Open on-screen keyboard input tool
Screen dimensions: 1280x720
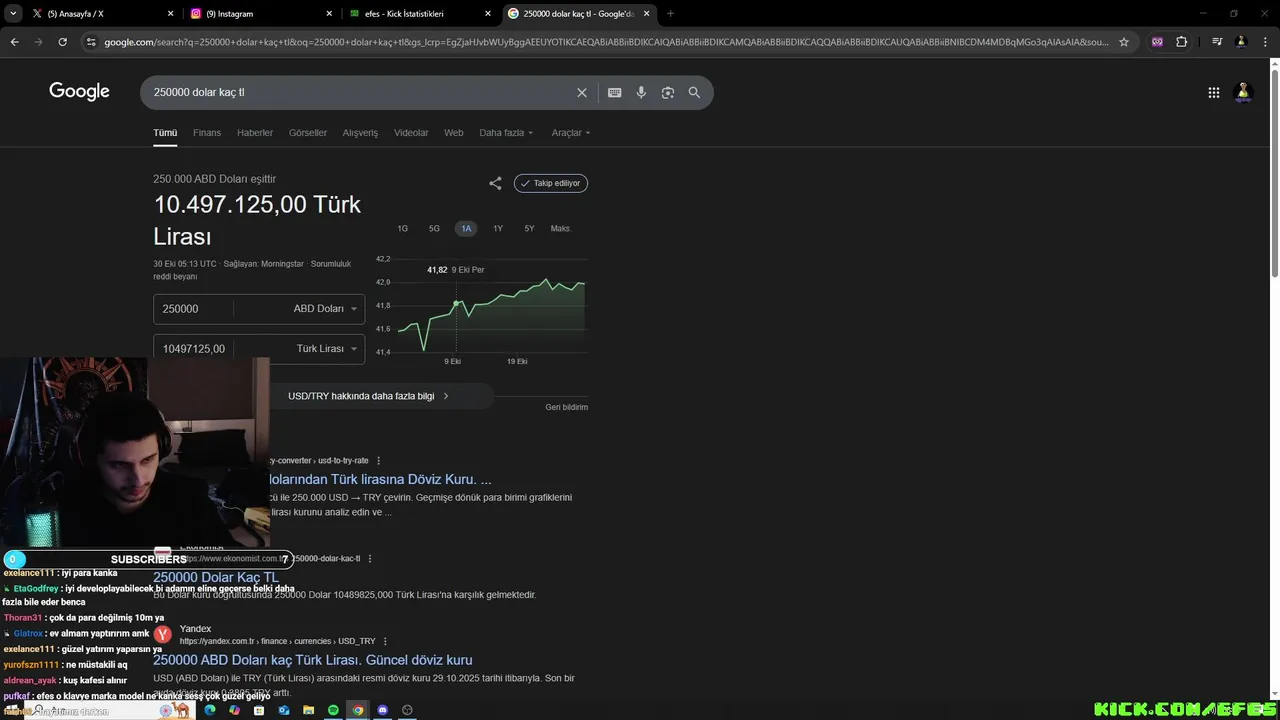pos(615,92)
